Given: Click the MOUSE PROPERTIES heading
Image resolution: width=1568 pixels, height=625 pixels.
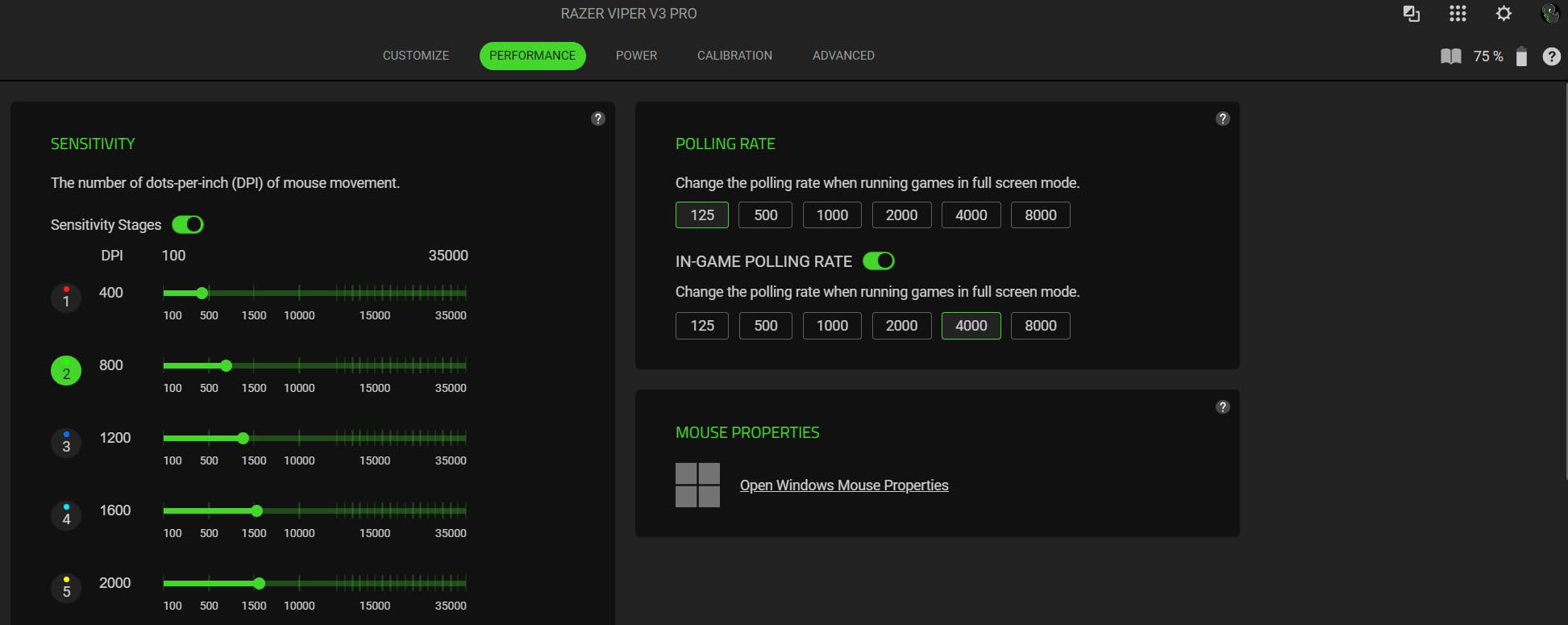Looking at the screenshot, I should click(747, 433).
